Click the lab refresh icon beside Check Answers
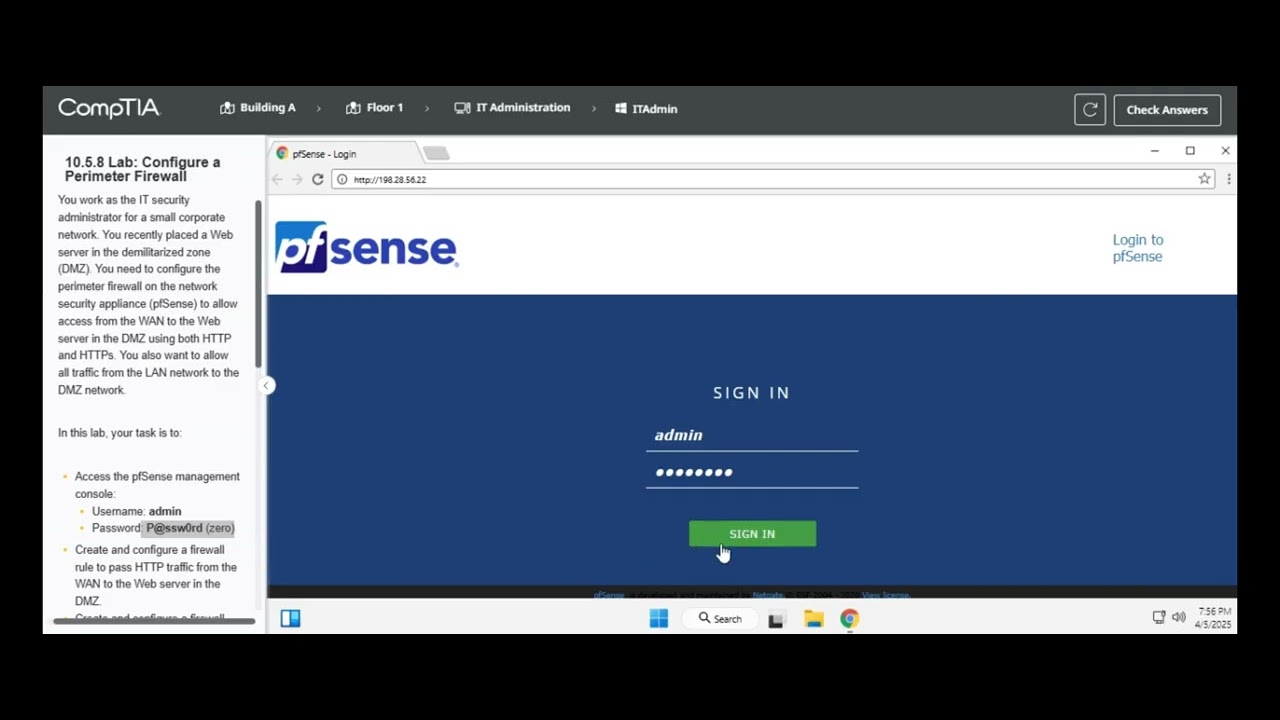Viewport: 1280px width, 720px height. [x=1090, y=110]
